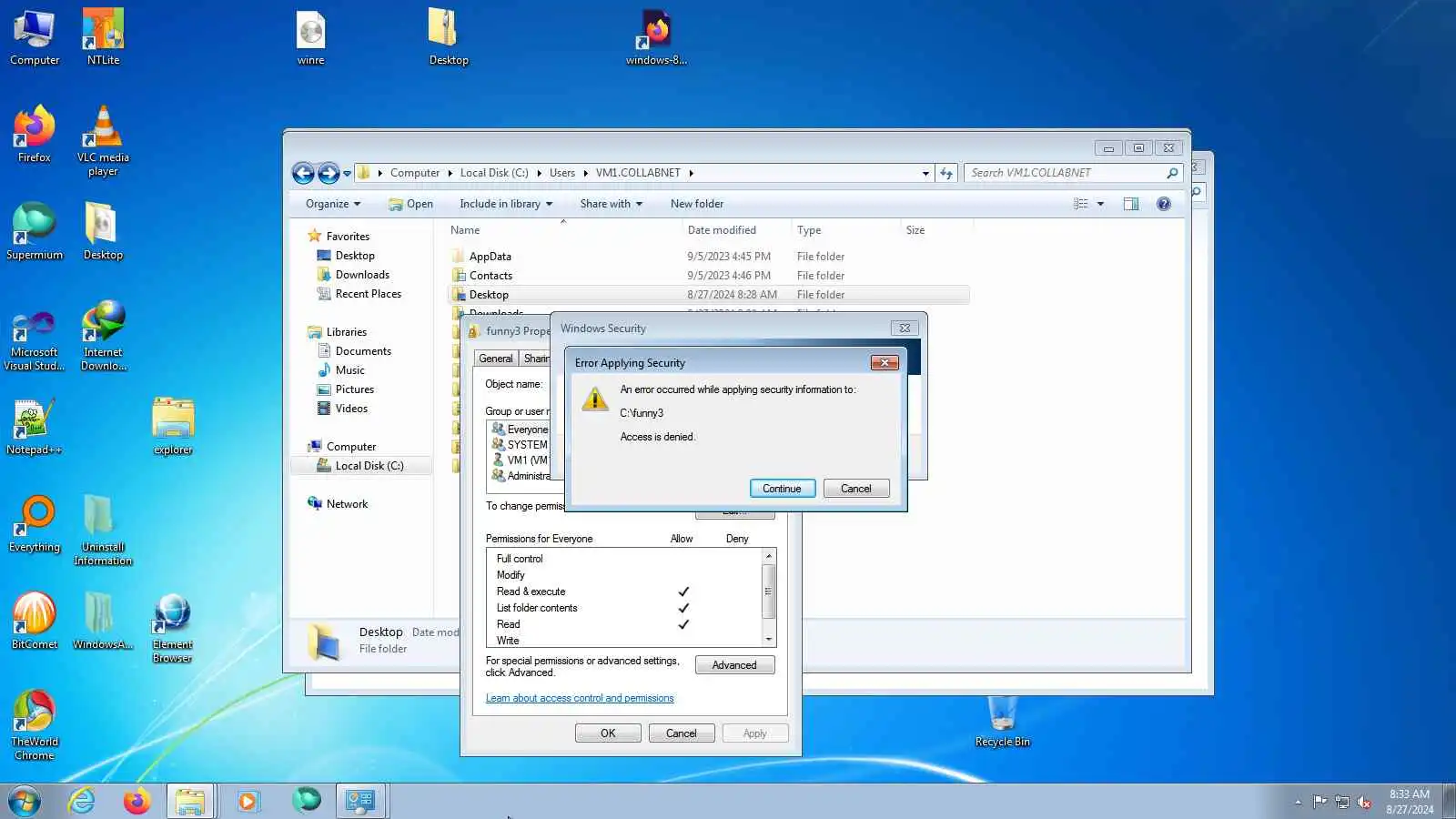Switch to the General tab in funny3 Properties
The height and width of the screenshot is (819, 1456).
[496, 359]
